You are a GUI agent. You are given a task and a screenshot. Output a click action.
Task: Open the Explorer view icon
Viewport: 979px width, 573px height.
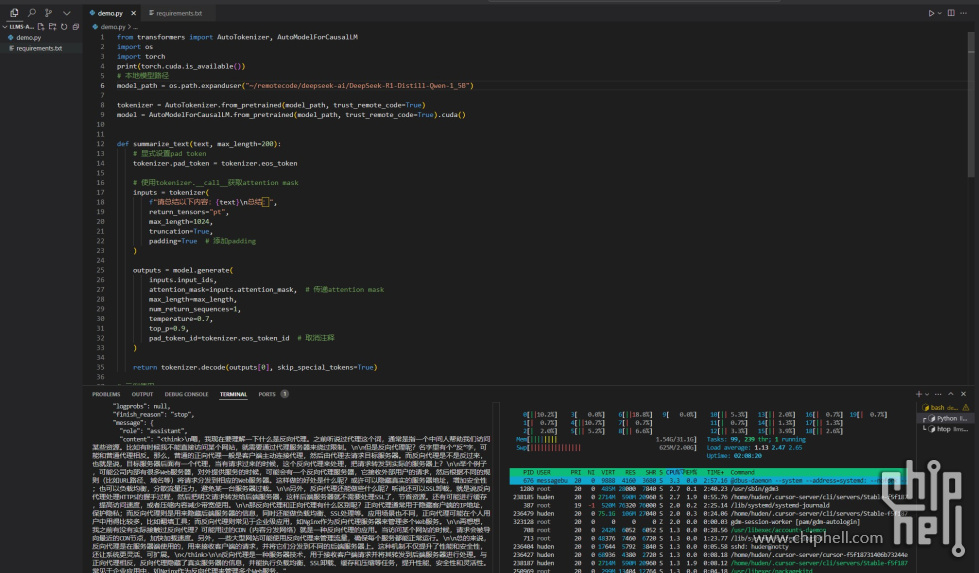(14, 12)
